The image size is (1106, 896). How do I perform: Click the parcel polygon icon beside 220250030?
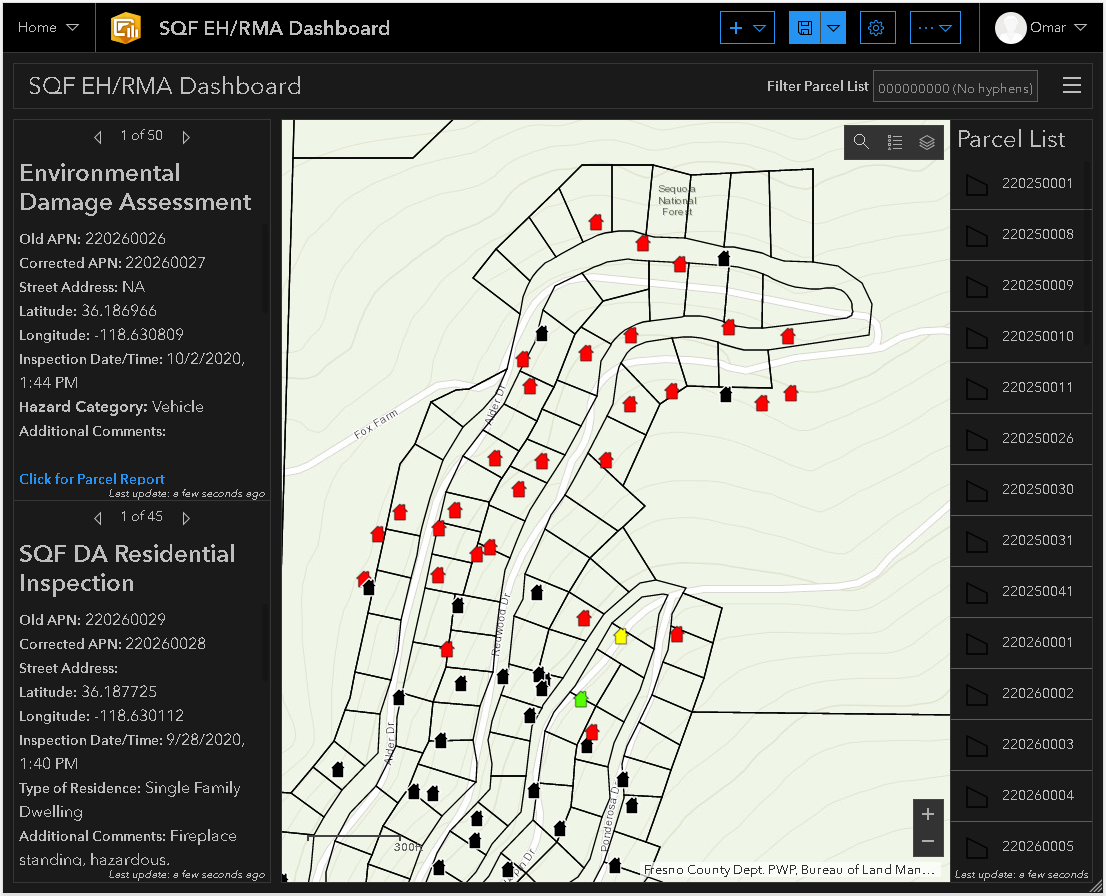[977, 490]
